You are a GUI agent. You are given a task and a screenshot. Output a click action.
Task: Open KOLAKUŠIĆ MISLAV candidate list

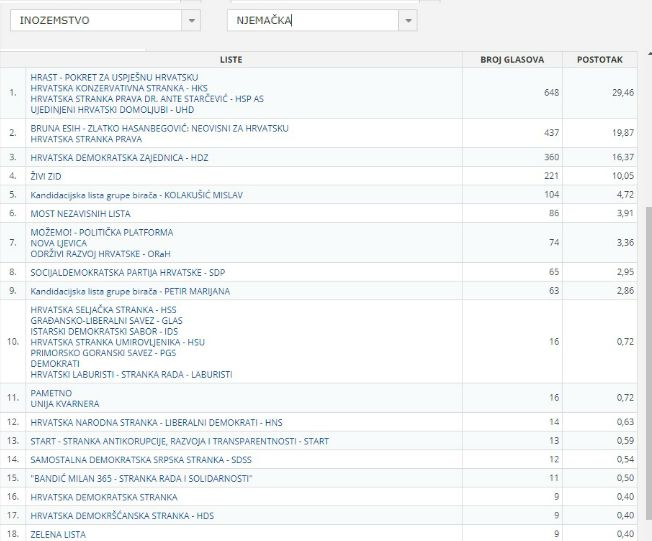click(x=136, y=195)
